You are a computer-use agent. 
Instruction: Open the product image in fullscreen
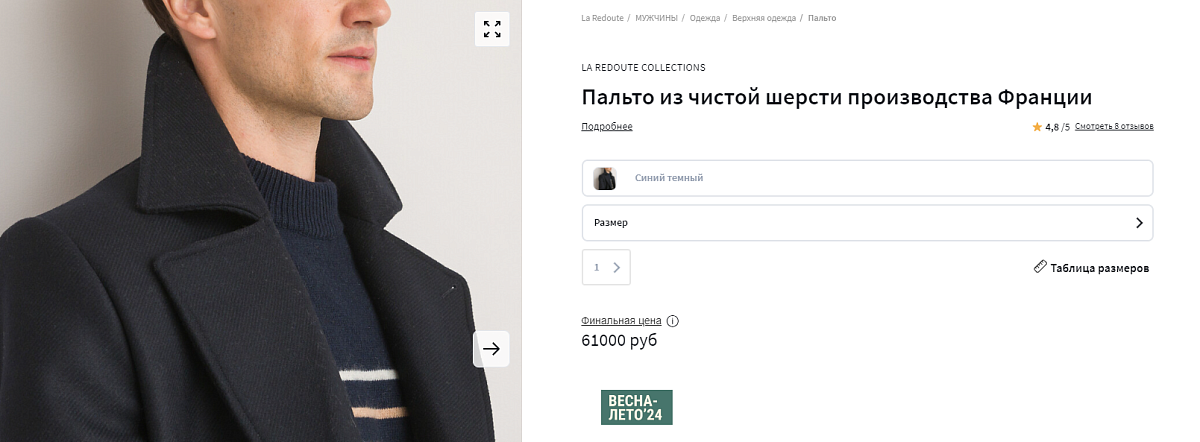point(492,29)
